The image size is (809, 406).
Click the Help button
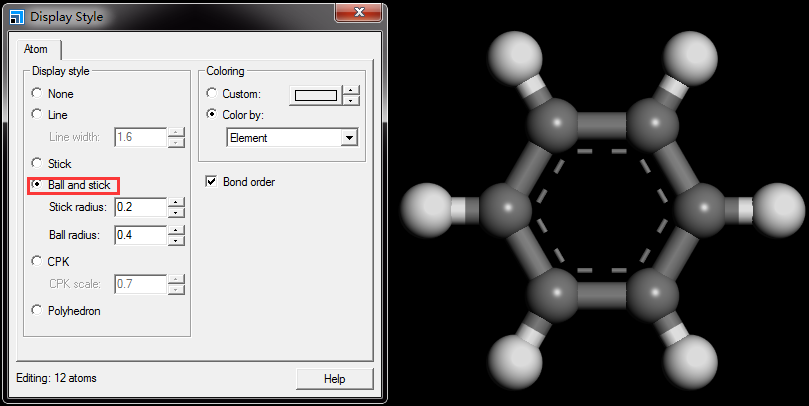pos(334,379)
